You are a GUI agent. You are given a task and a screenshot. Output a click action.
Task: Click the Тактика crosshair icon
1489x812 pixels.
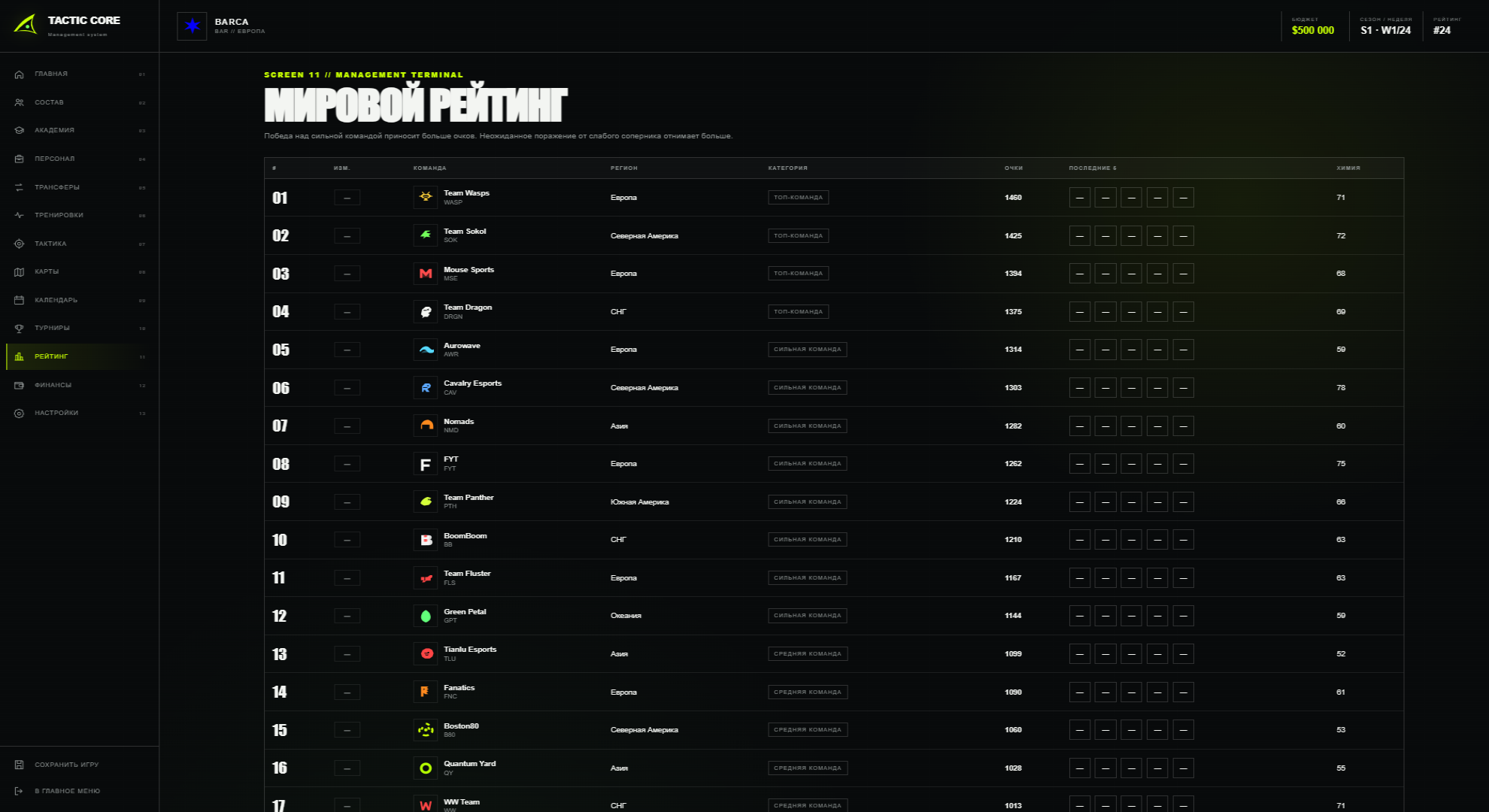coord(20,244)
